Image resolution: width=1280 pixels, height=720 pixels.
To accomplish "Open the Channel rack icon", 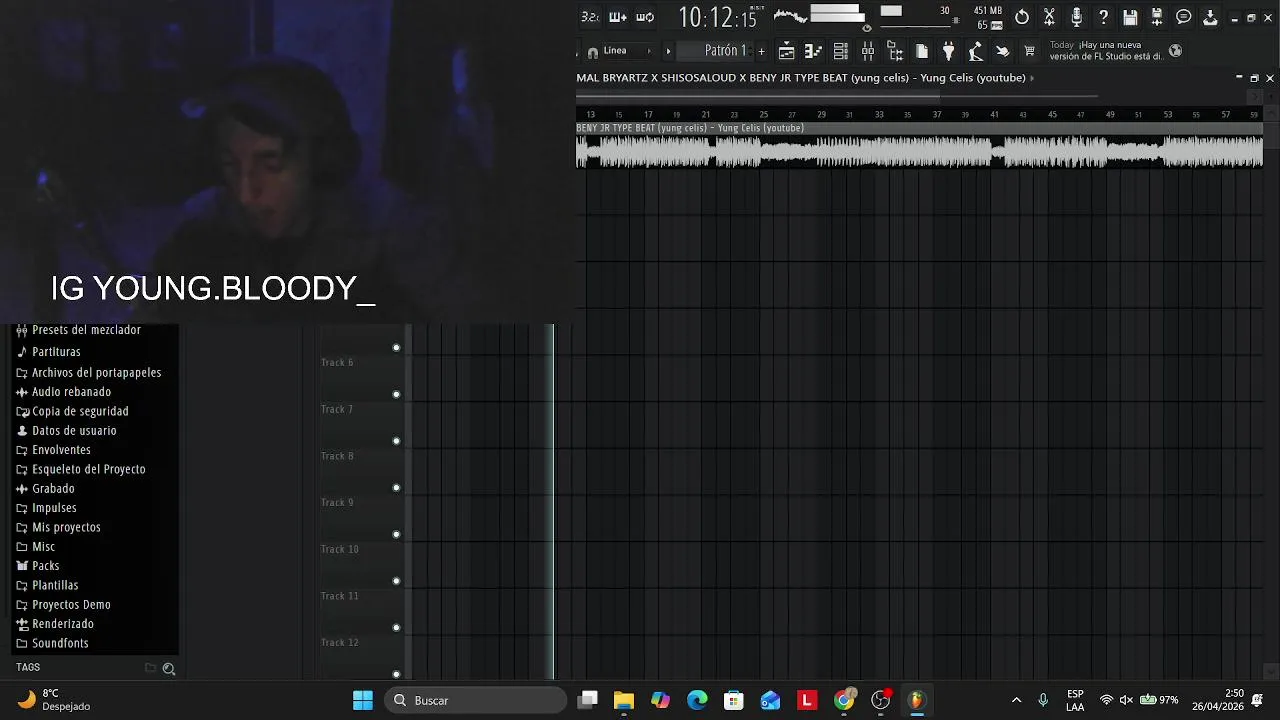I will tap(841, 51).
